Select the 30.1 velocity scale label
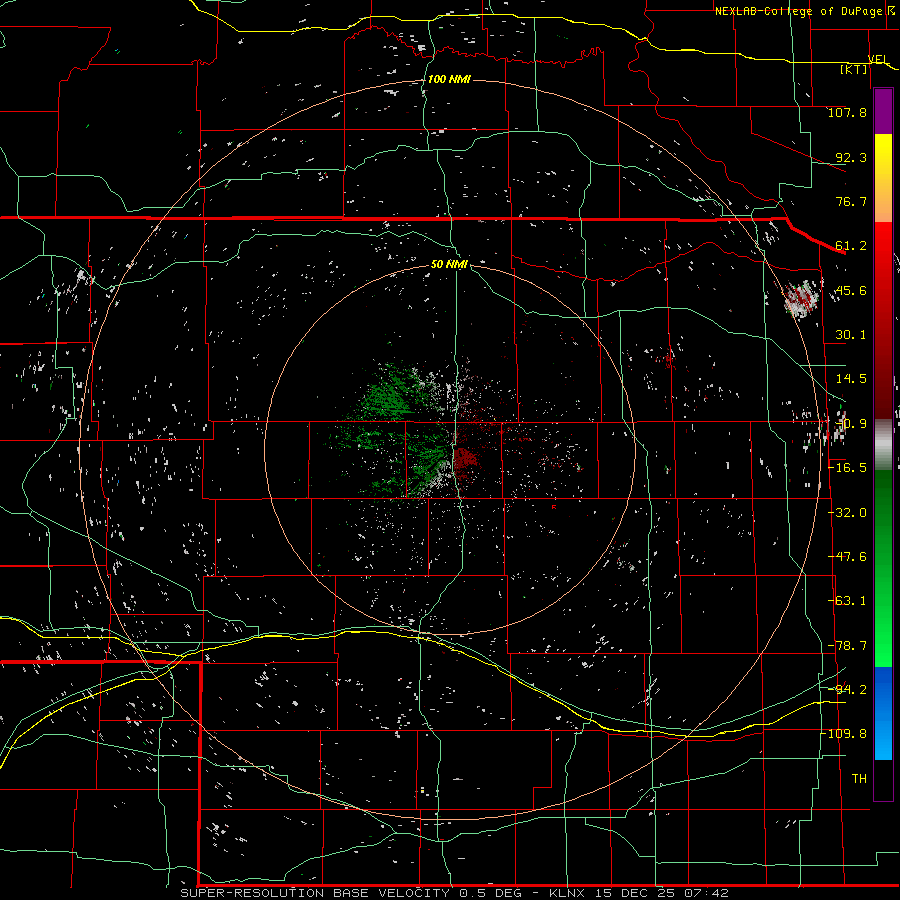Image resolution: width=900 pixels, height=900 pixels. pyautogui.click(x=851, y=335)
